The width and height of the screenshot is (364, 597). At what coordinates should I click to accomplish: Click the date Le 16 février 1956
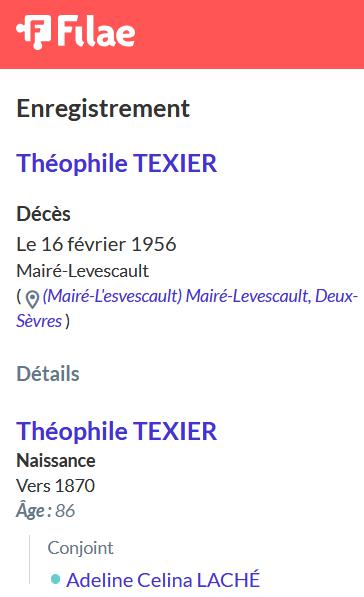pyautogui.click(x=96, y=244)
